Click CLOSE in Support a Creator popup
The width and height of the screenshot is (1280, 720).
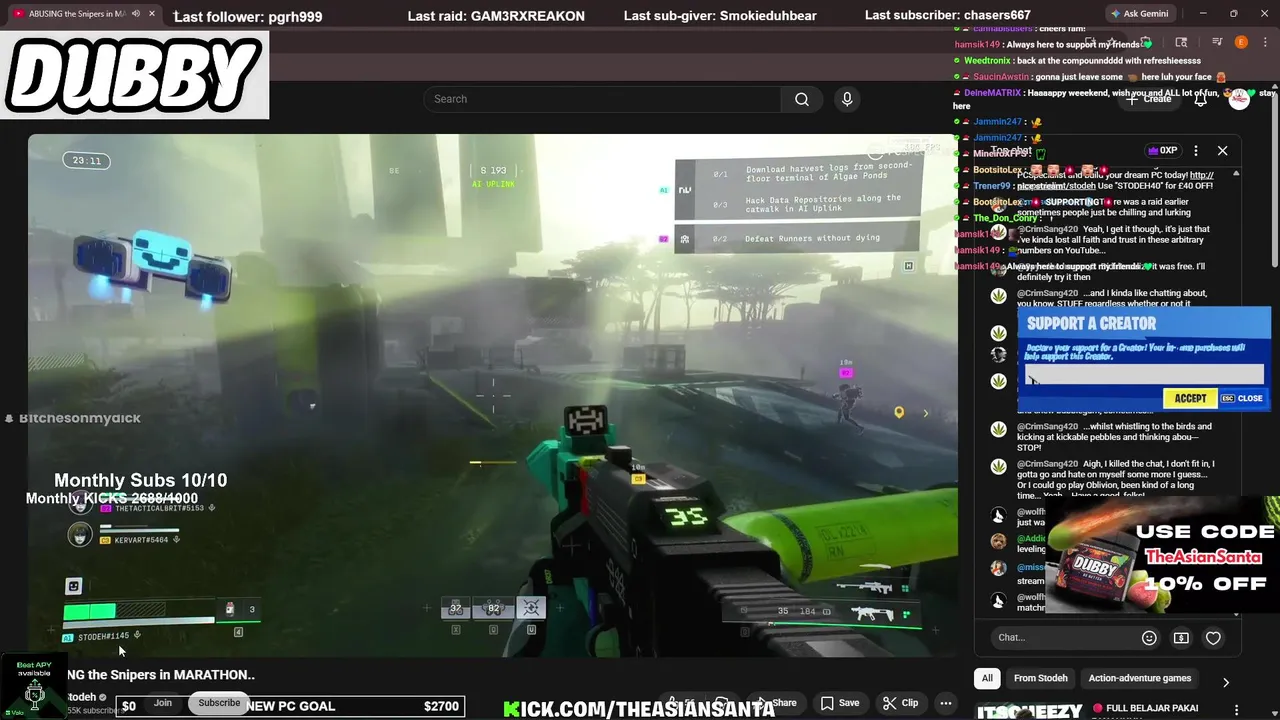(1242, 398)
